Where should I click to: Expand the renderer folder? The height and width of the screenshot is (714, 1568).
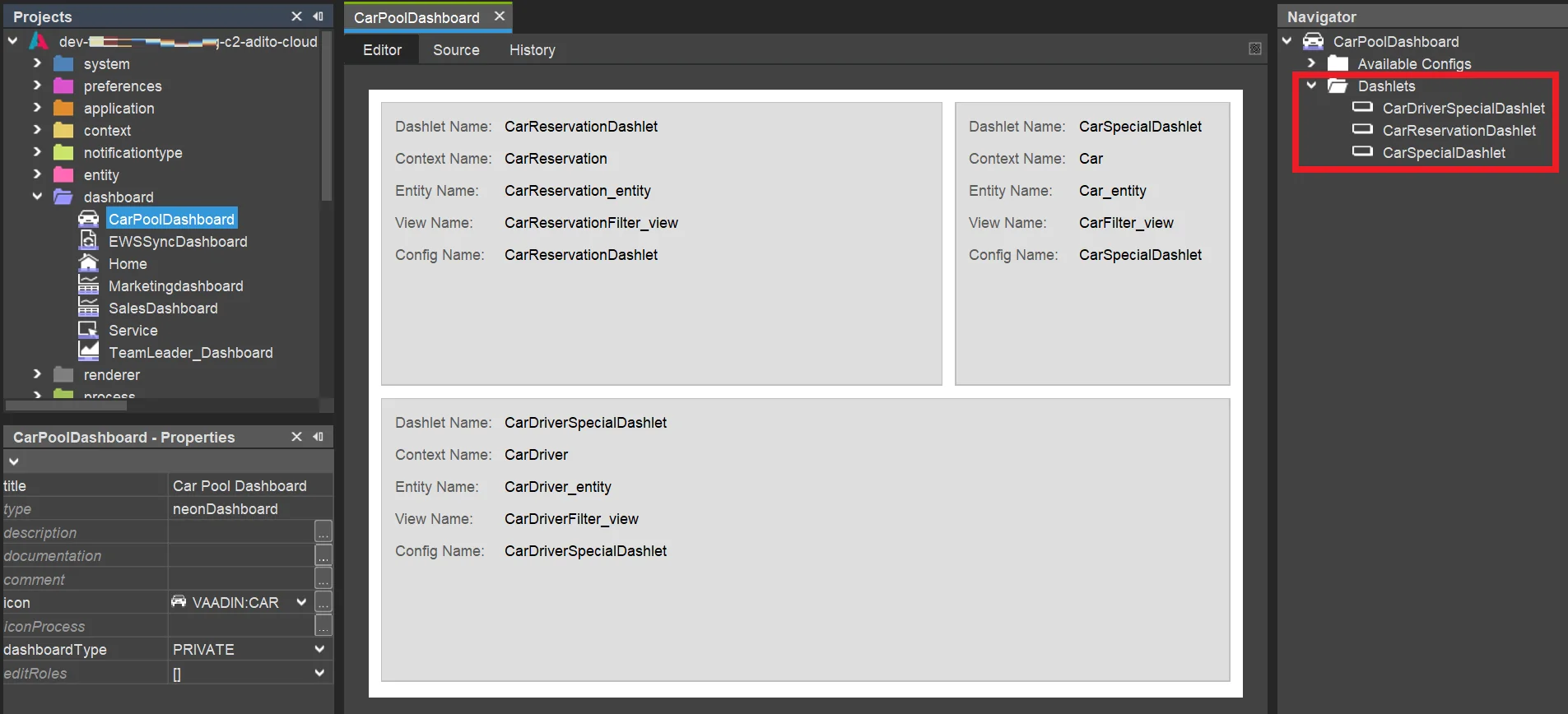click(x=37, y=373)
